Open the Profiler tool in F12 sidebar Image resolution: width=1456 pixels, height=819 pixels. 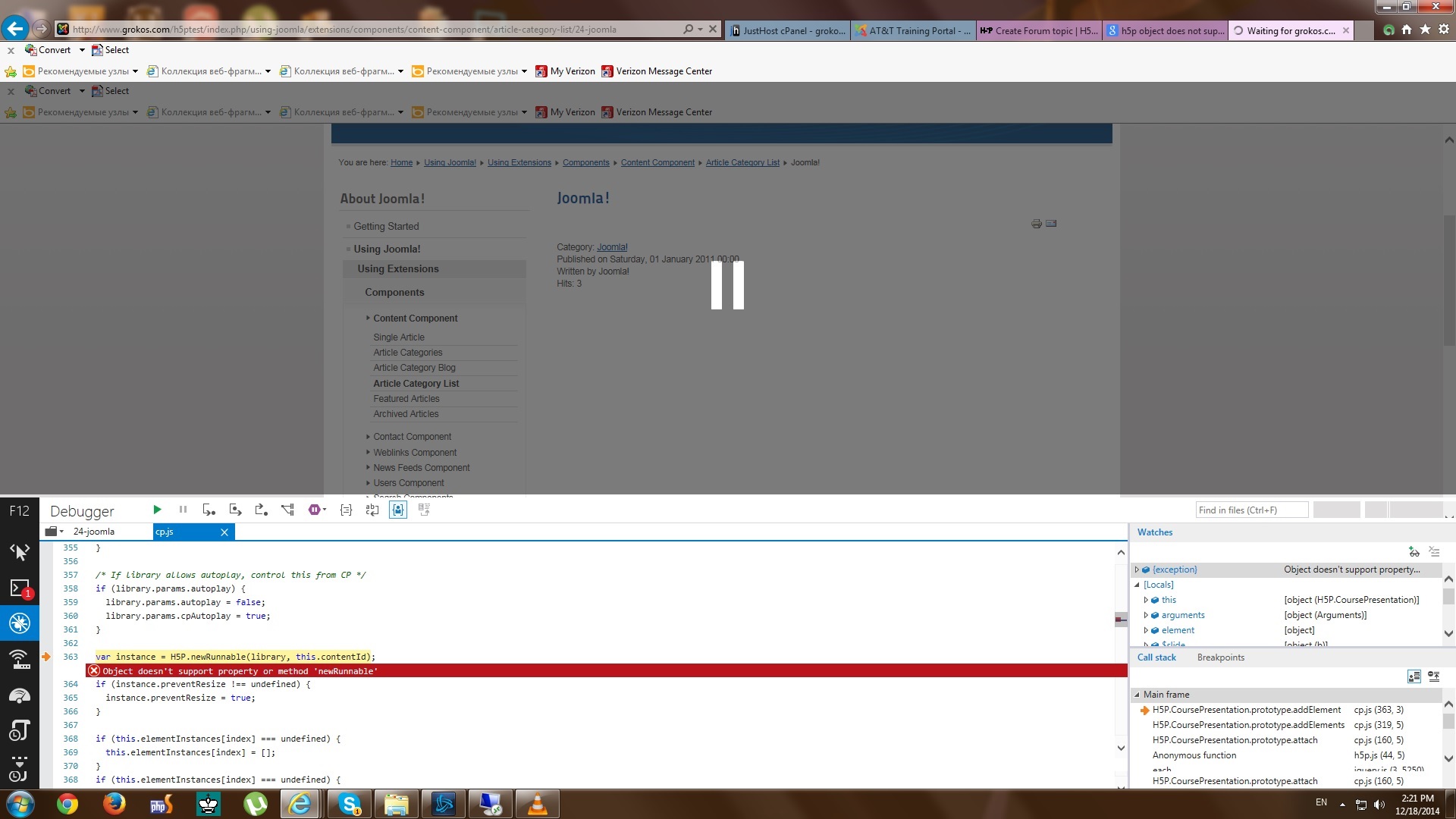[20, 730]
